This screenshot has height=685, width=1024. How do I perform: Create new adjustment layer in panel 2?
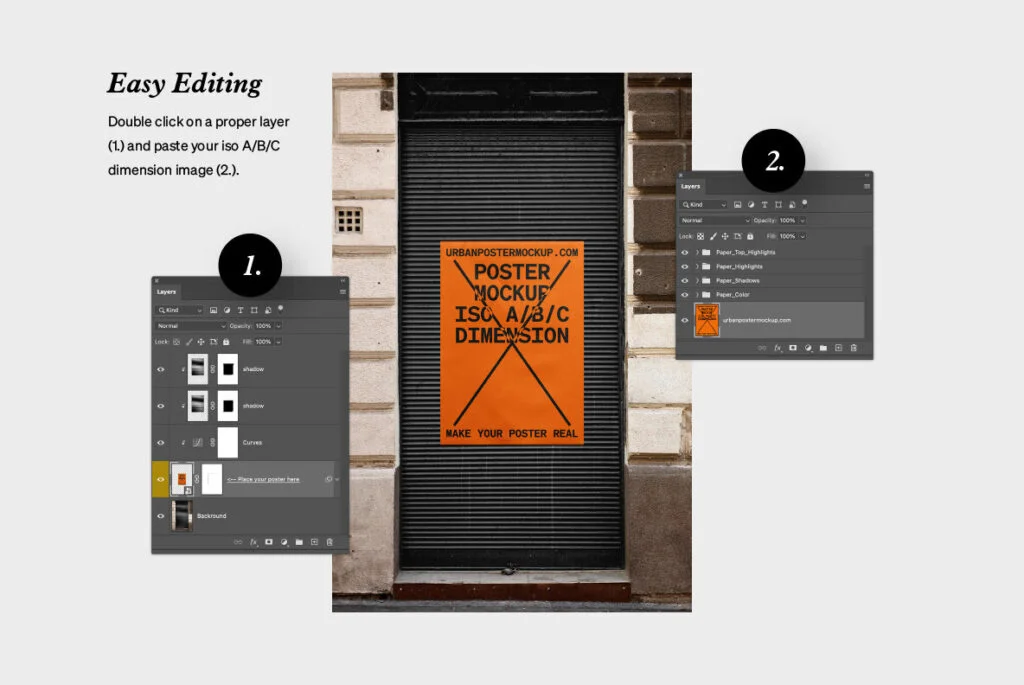808,348
